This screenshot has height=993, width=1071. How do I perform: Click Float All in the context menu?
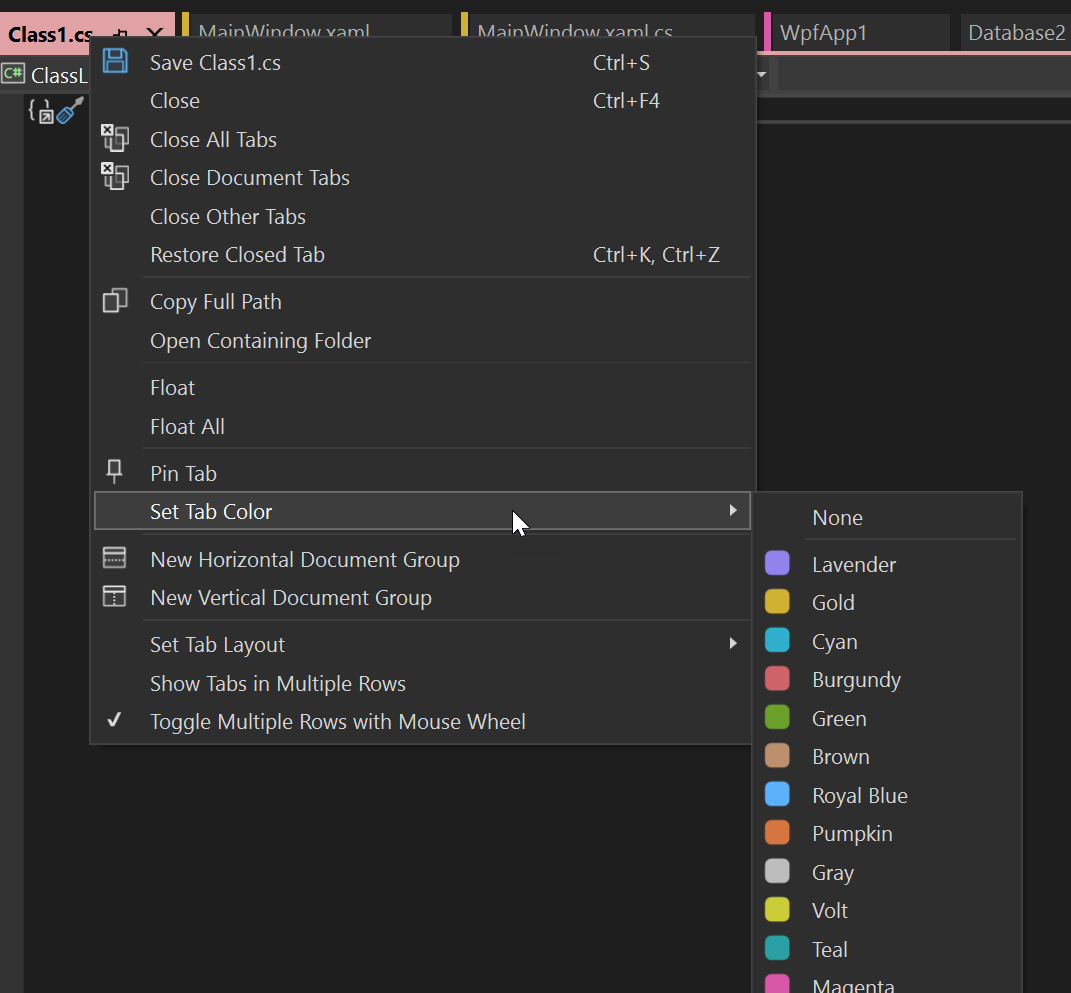pyautogui.click(x=187, y=426)
